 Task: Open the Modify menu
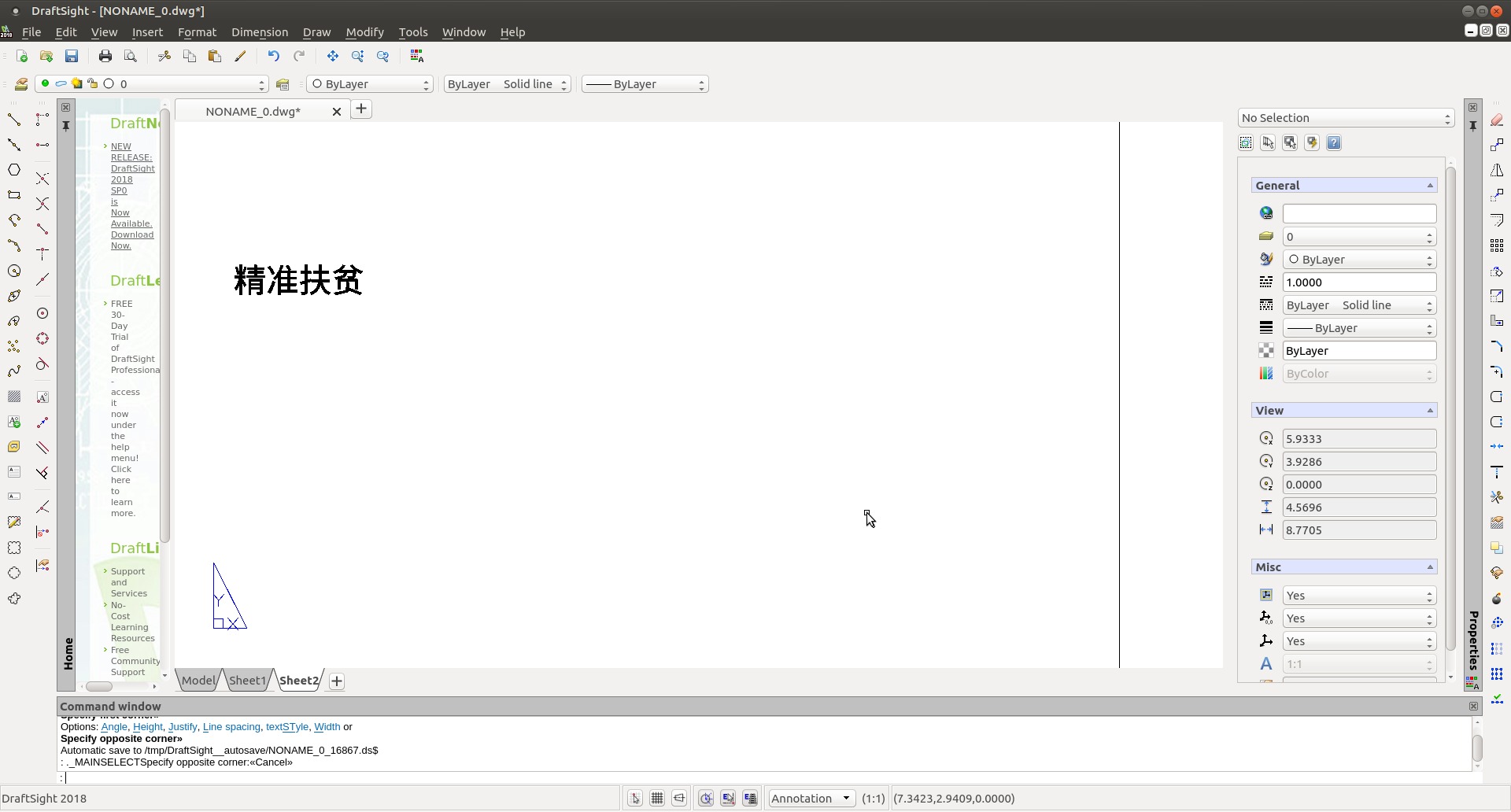point(364,32)
